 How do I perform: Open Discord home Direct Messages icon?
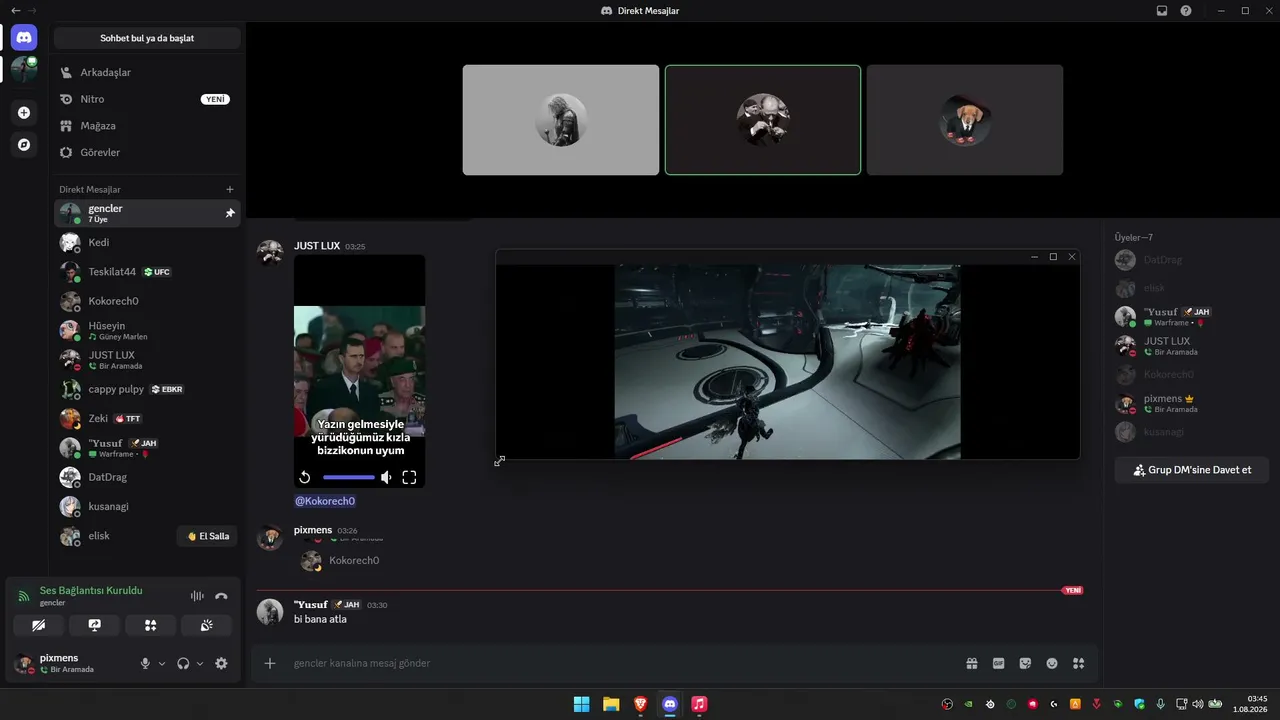[x=24, y=38]
